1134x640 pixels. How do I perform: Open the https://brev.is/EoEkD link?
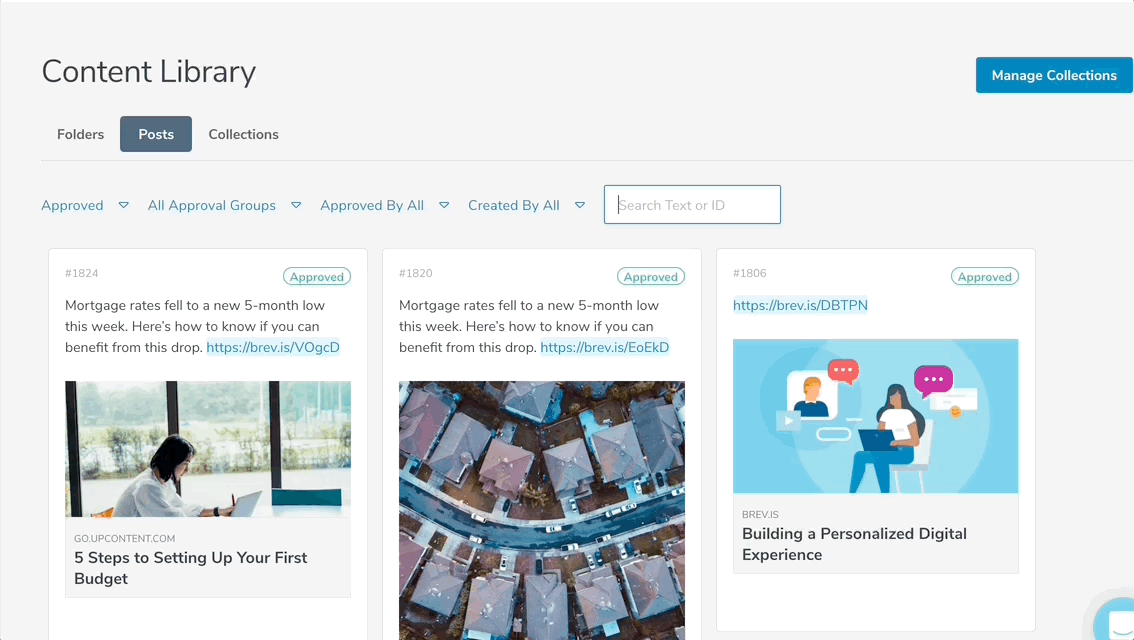(x=605, y=347)
